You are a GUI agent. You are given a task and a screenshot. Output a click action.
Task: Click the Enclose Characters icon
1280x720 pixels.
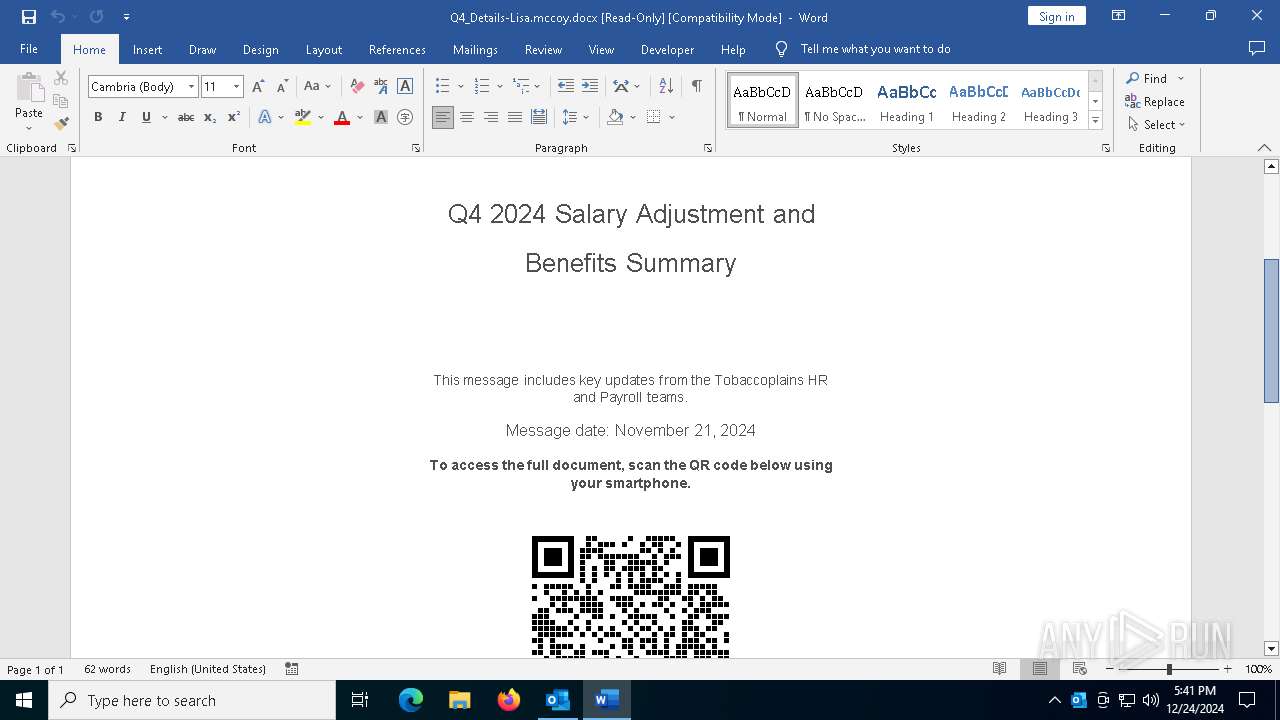pos(405,117)
